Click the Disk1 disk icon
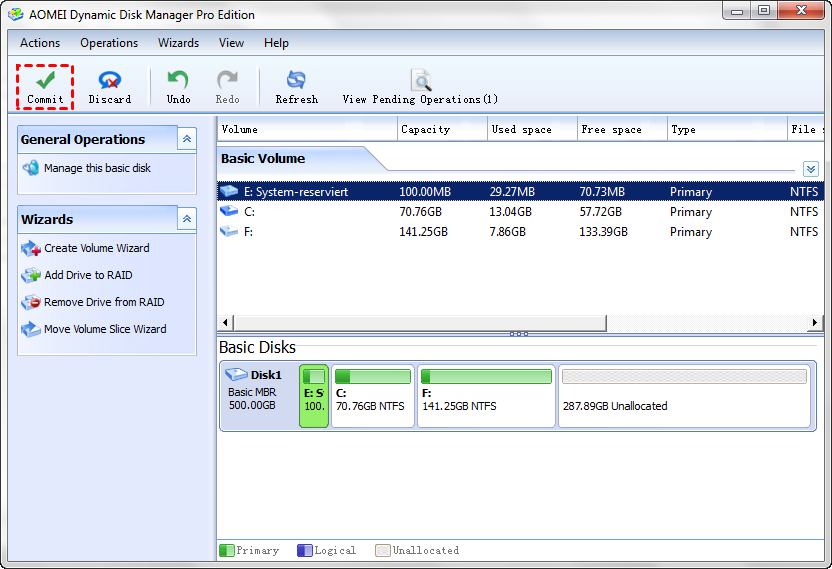This screenshot has height=569, width=832. pyautogui.click(x=236, y=375)
